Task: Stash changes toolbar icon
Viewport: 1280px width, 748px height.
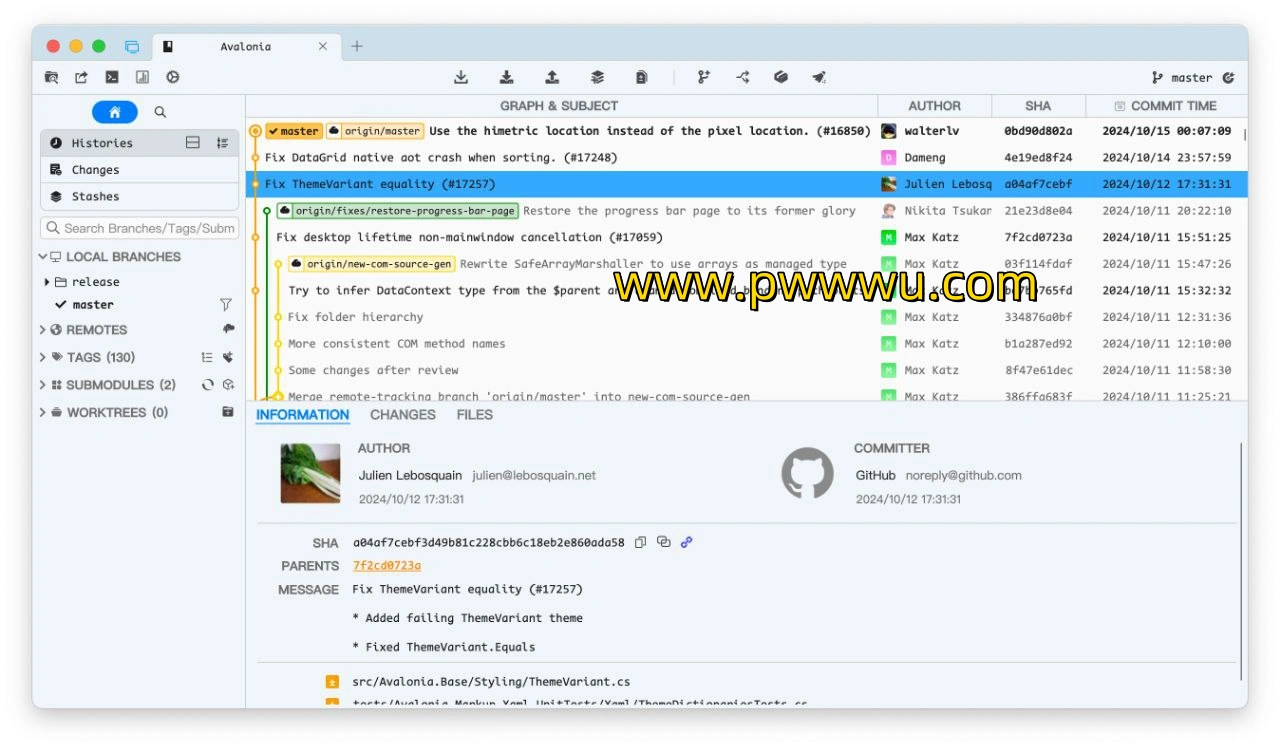Action: pyautogui.click(x=597, y=77)
